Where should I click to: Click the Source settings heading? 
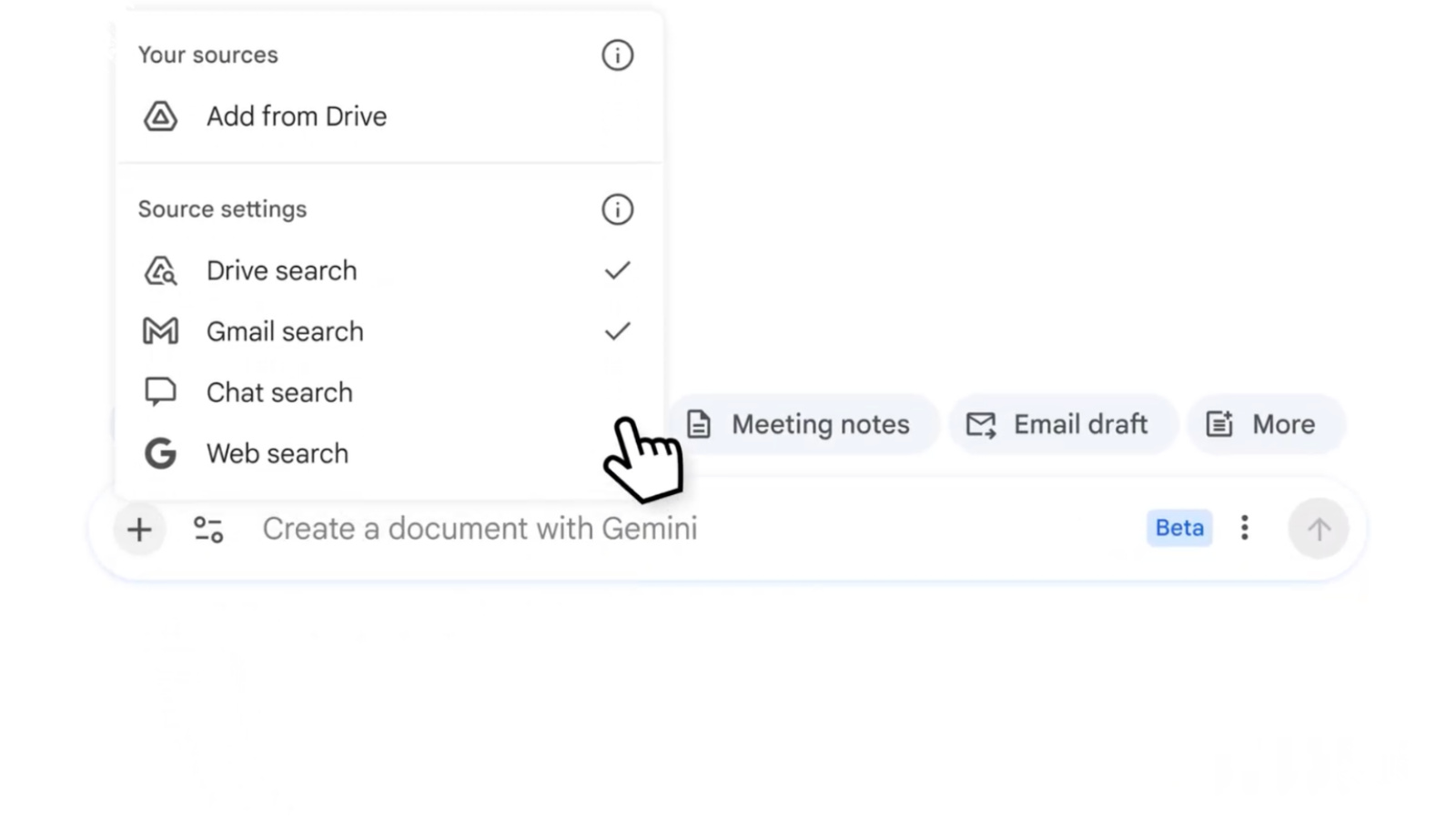pyautogui.click(x=223, y=209)
